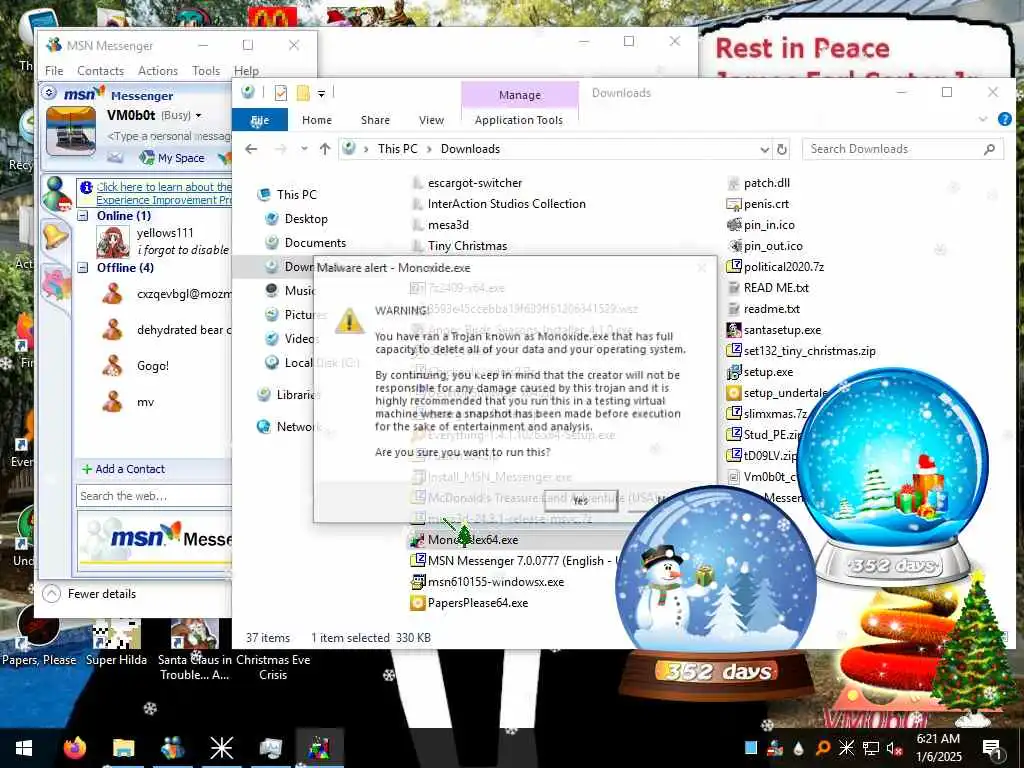
Task: Open Firefox from the taskbar
Action: (x=74, y=748)
